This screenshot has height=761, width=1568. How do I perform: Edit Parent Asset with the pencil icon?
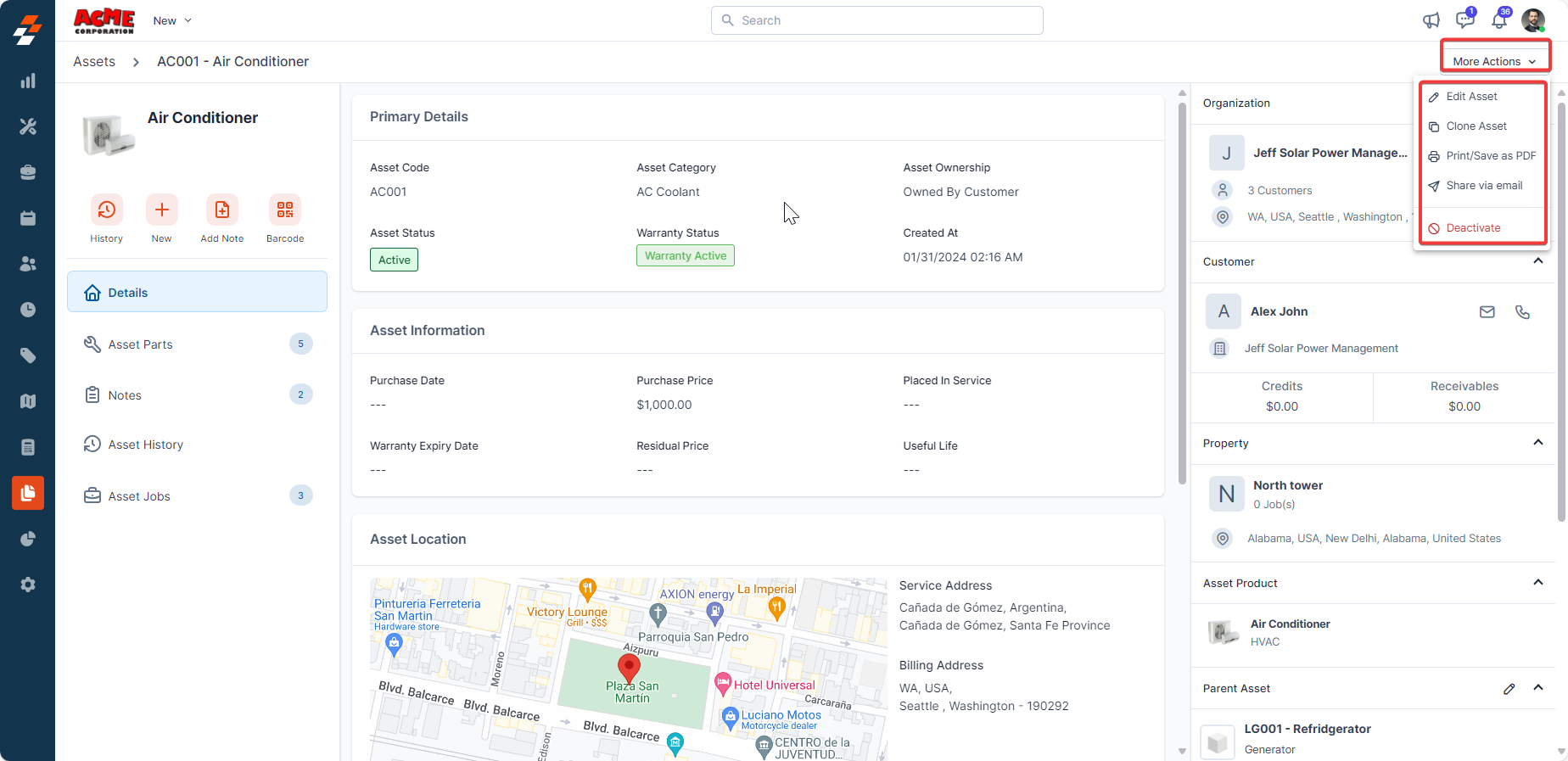(x=1509, y=689)
